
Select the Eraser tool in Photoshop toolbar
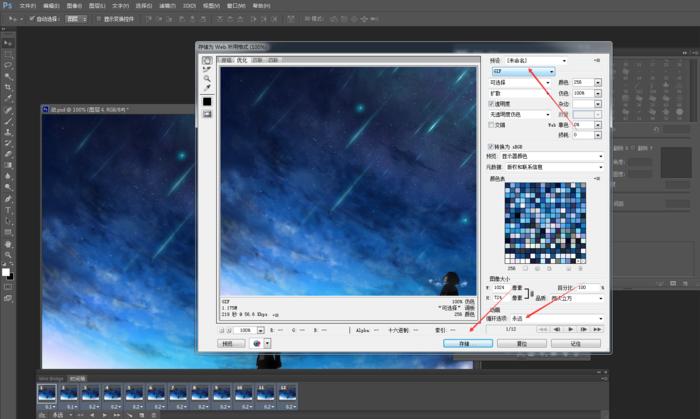coord(8,154)
